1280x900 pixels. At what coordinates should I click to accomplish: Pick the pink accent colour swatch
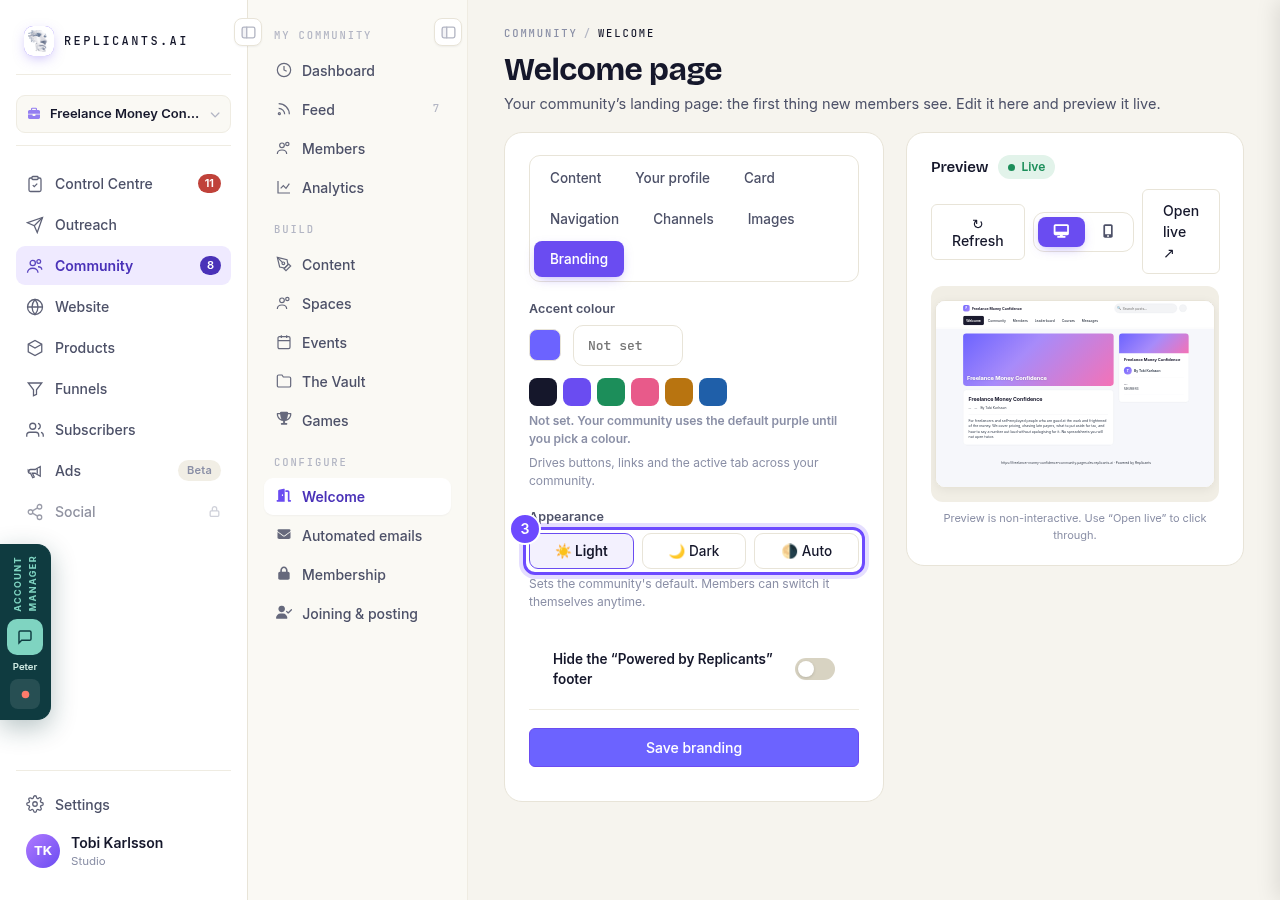point(645,392)
